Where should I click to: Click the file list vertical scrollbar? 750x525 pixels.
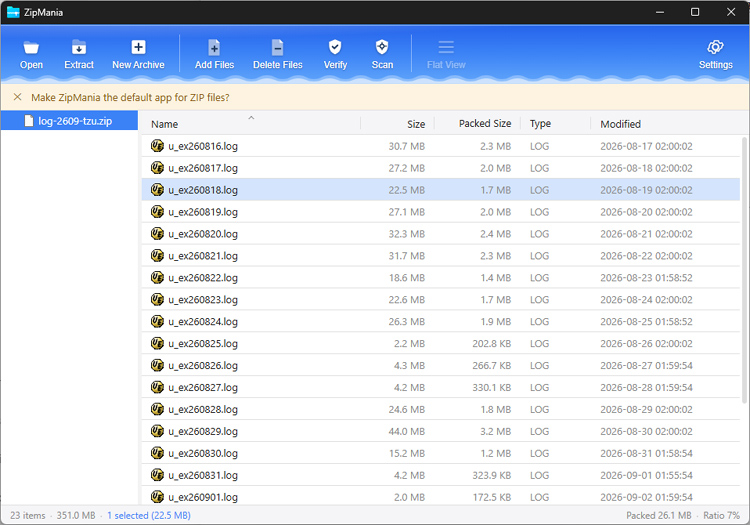point(744,270)
